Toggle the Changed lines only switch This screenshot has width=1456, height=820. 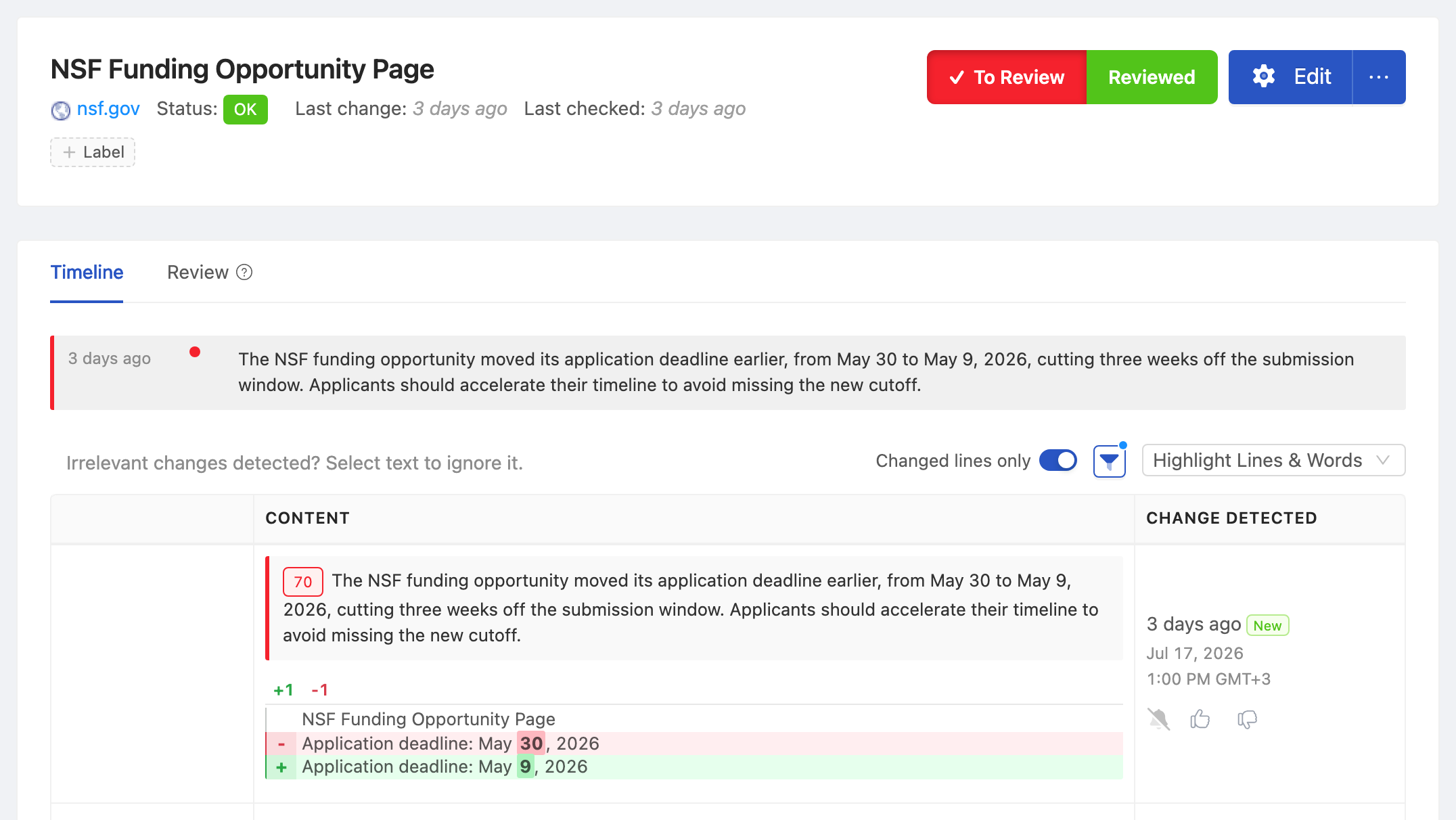tap(1058, 461)
